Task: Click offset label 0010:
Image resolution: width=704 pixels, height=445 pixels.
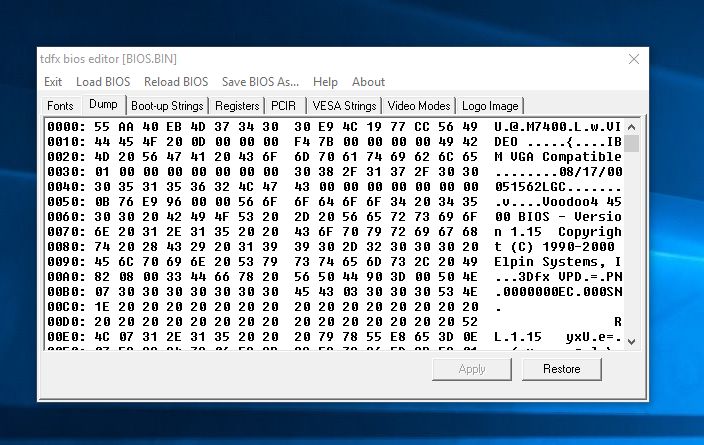Action: pyautogui.click(x=66, y=142)
